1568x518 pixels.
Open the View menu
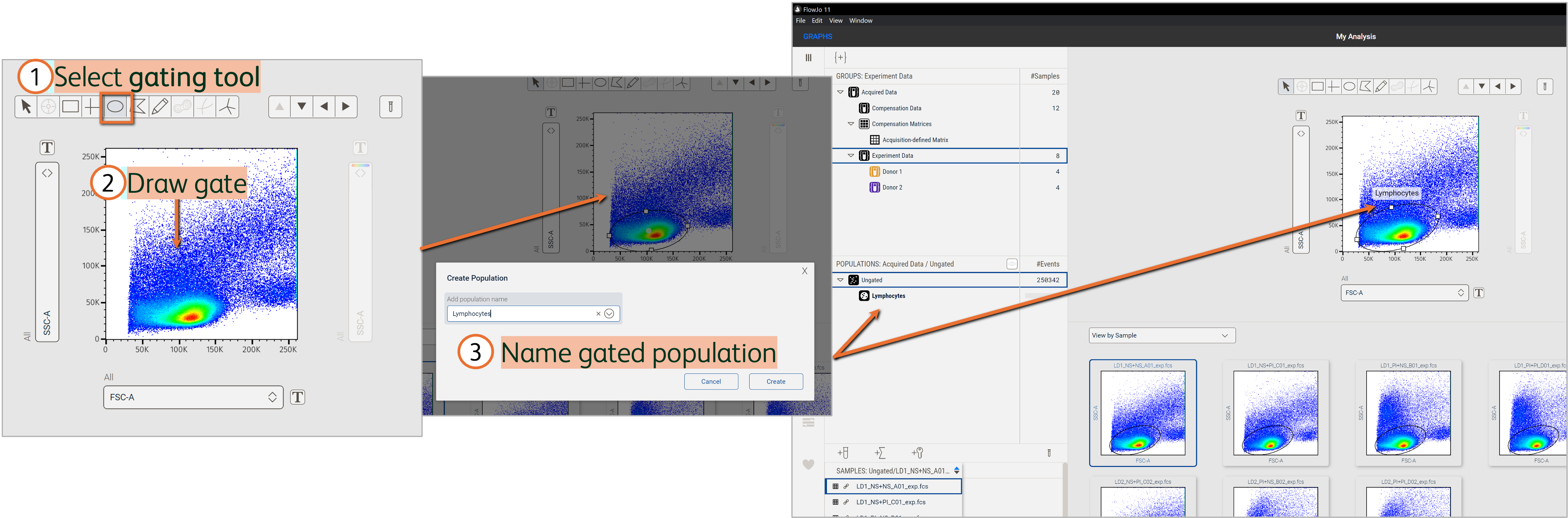pos(835,21)
